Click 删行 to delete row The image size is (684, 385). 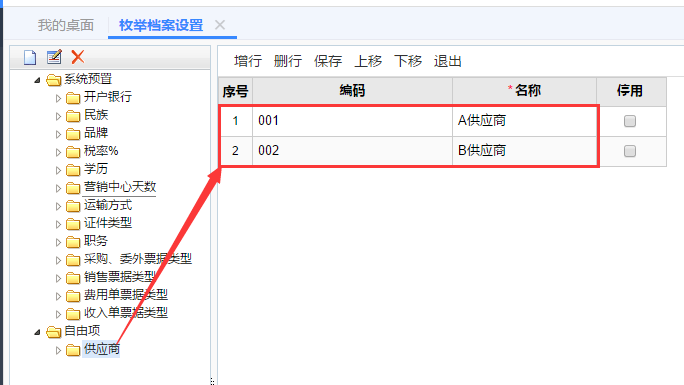(x=287, y=61)
